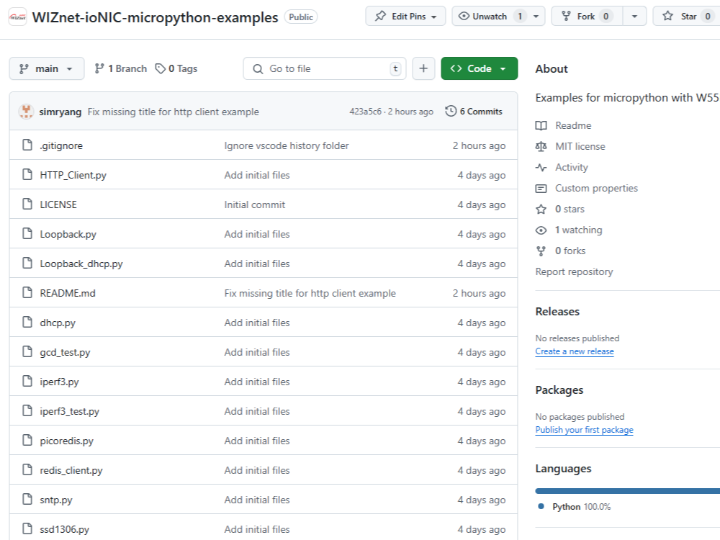Click the Python language progress bar

pyautogui.click(x=627, y=491)
